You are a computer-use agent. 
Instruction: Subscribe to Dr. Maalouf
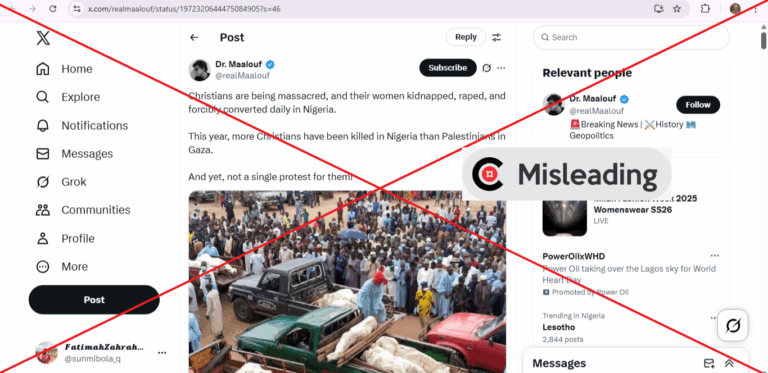(448, 68)
